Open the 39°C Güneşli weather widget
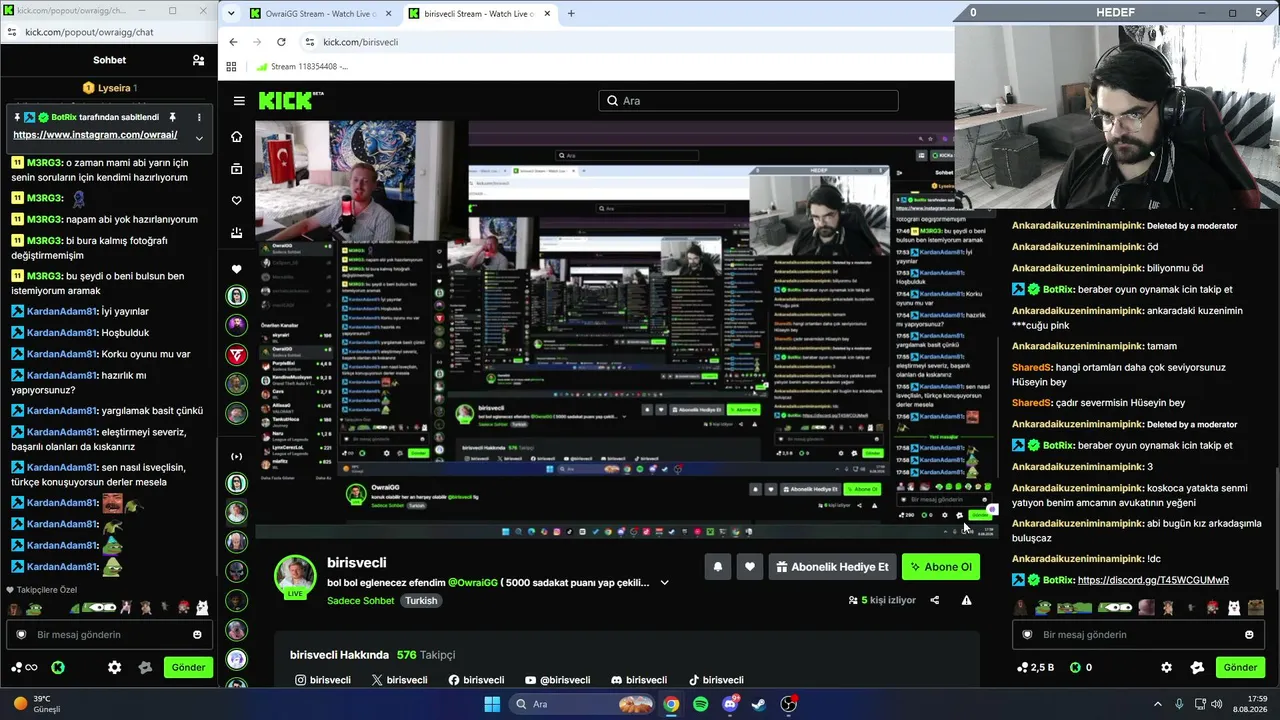 [36, 704]
